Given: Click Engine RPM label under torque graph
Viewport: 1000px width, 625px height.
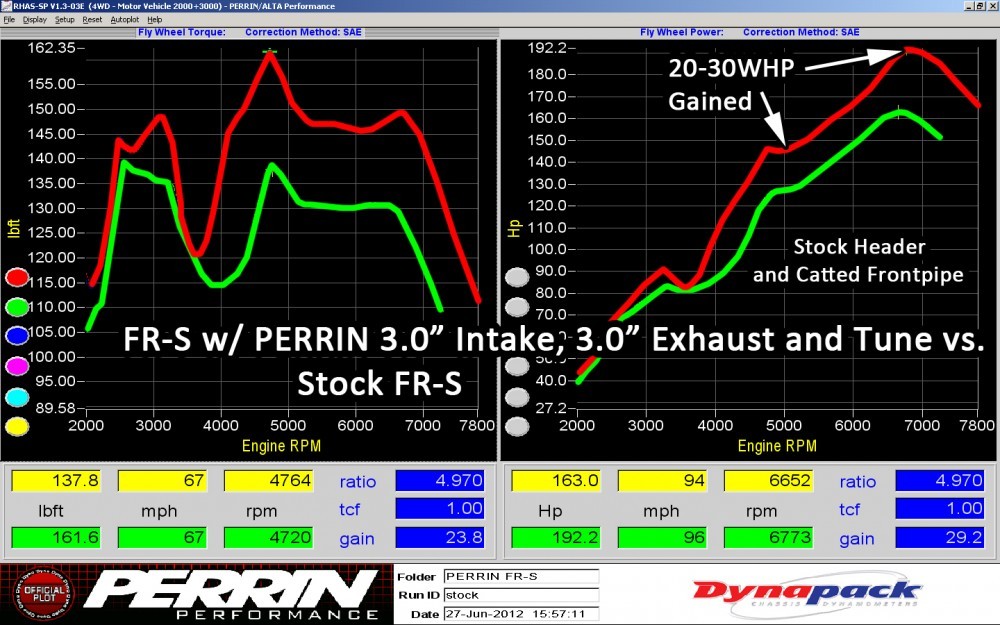Looking at the screenshot, I should point(281,446).
